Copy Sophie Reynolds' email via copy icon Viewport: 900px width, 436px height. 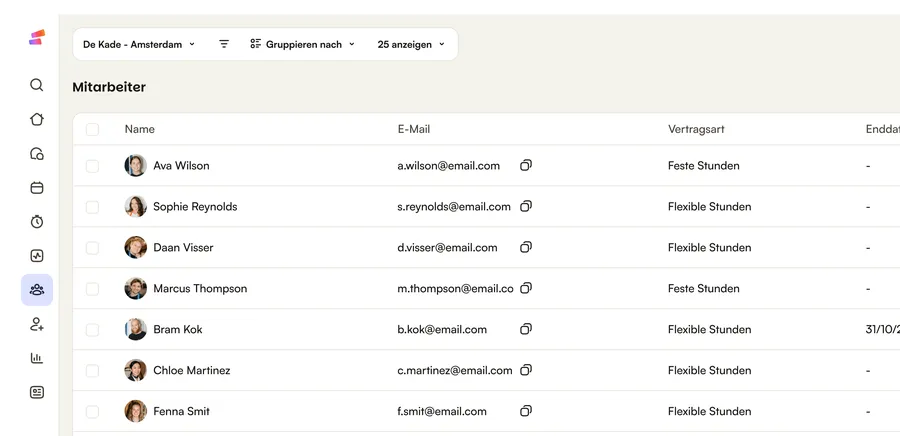point(526,206)
